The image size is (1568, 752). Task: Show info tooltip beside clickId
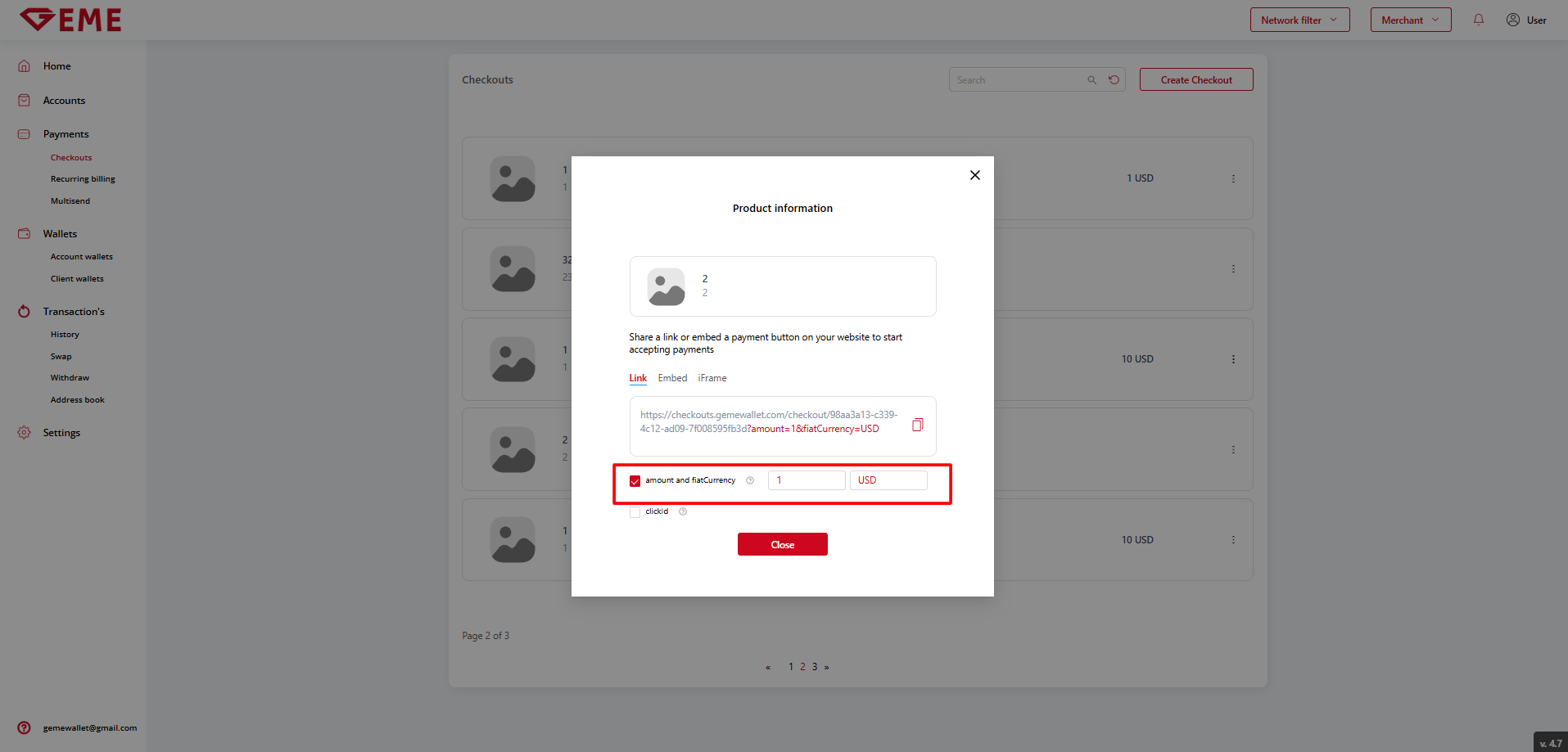click(683, 511)
